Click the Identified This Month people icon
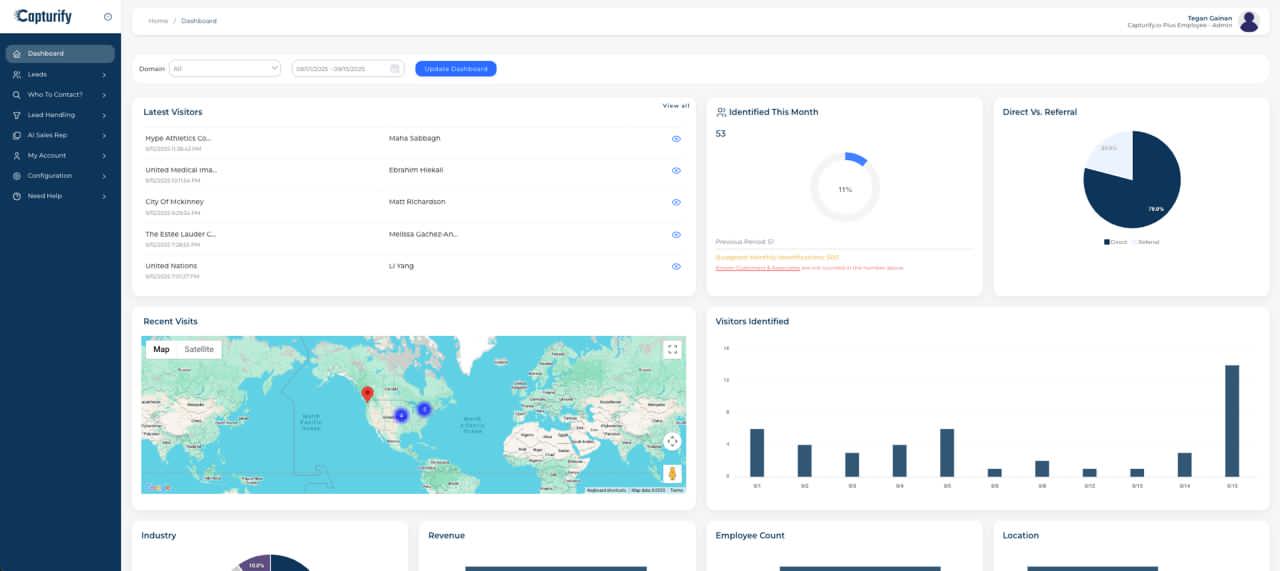This screenshot has height=571, width=1280. (x=722, y=112)
